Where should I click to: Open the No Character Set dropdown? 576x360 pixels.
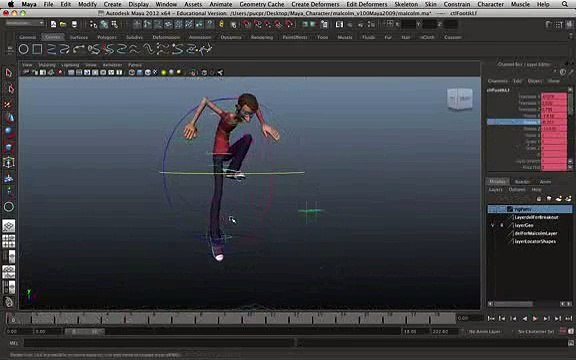(536, 331)
